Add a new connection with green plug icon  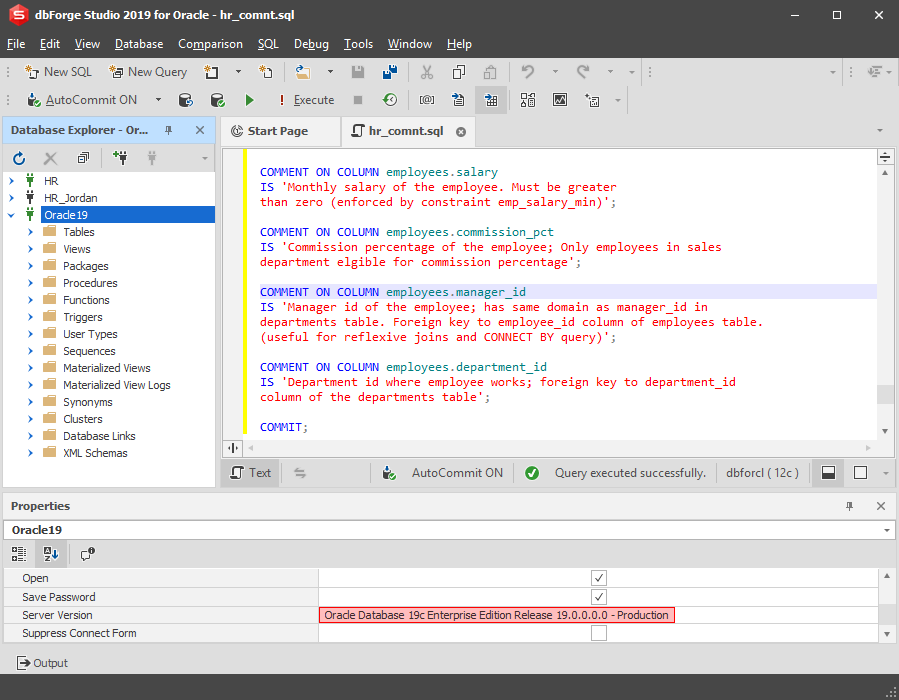click(120, 158)
